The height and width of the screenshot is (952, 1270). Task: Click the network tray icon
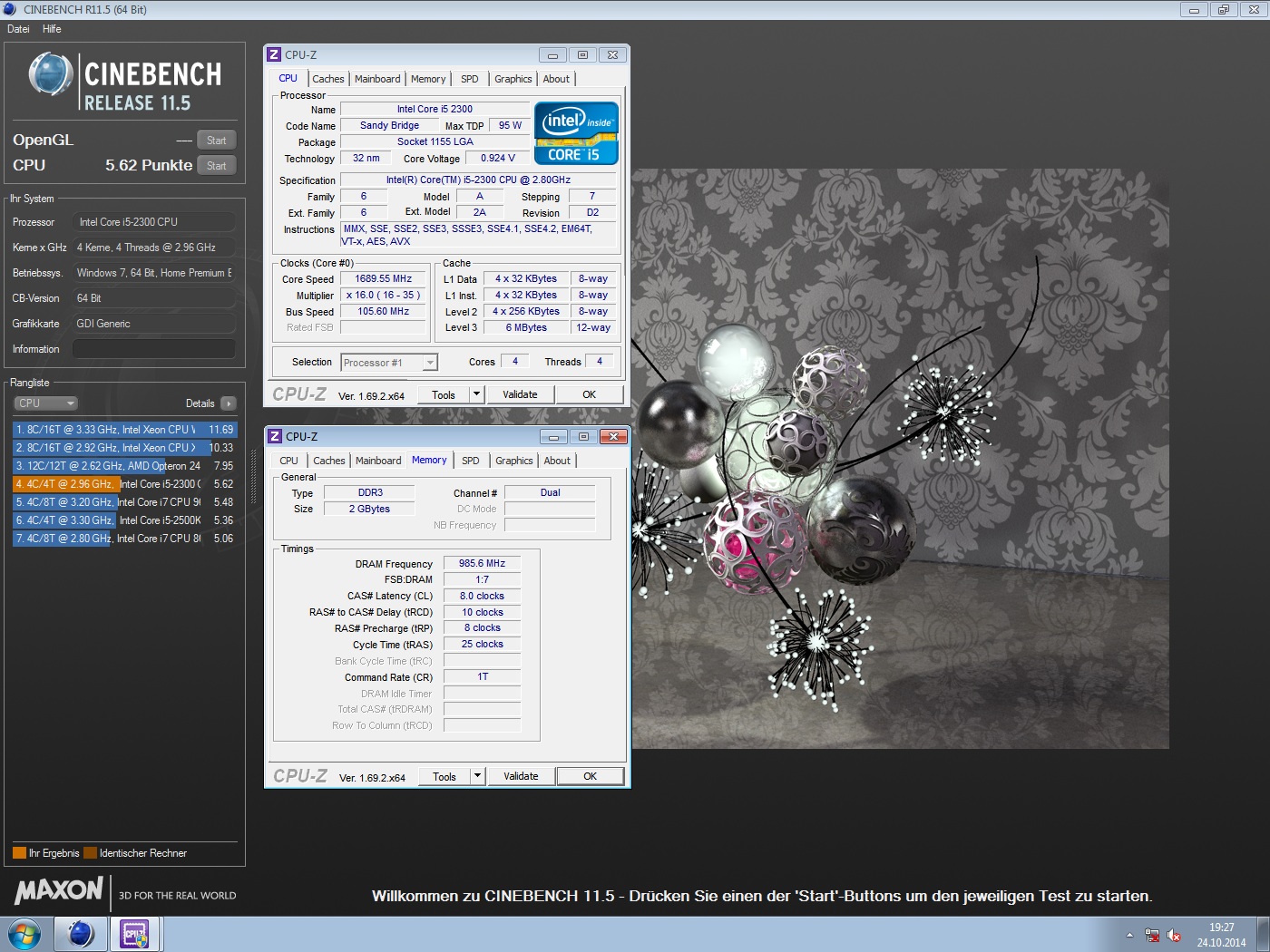click(x=1152, y=935)
